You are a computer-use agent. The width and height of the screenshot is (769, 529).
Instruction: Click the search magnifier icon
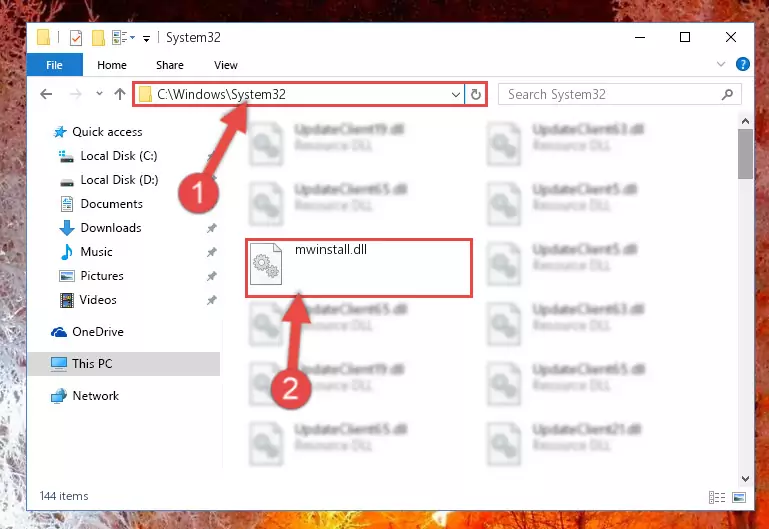click(727, 94)
